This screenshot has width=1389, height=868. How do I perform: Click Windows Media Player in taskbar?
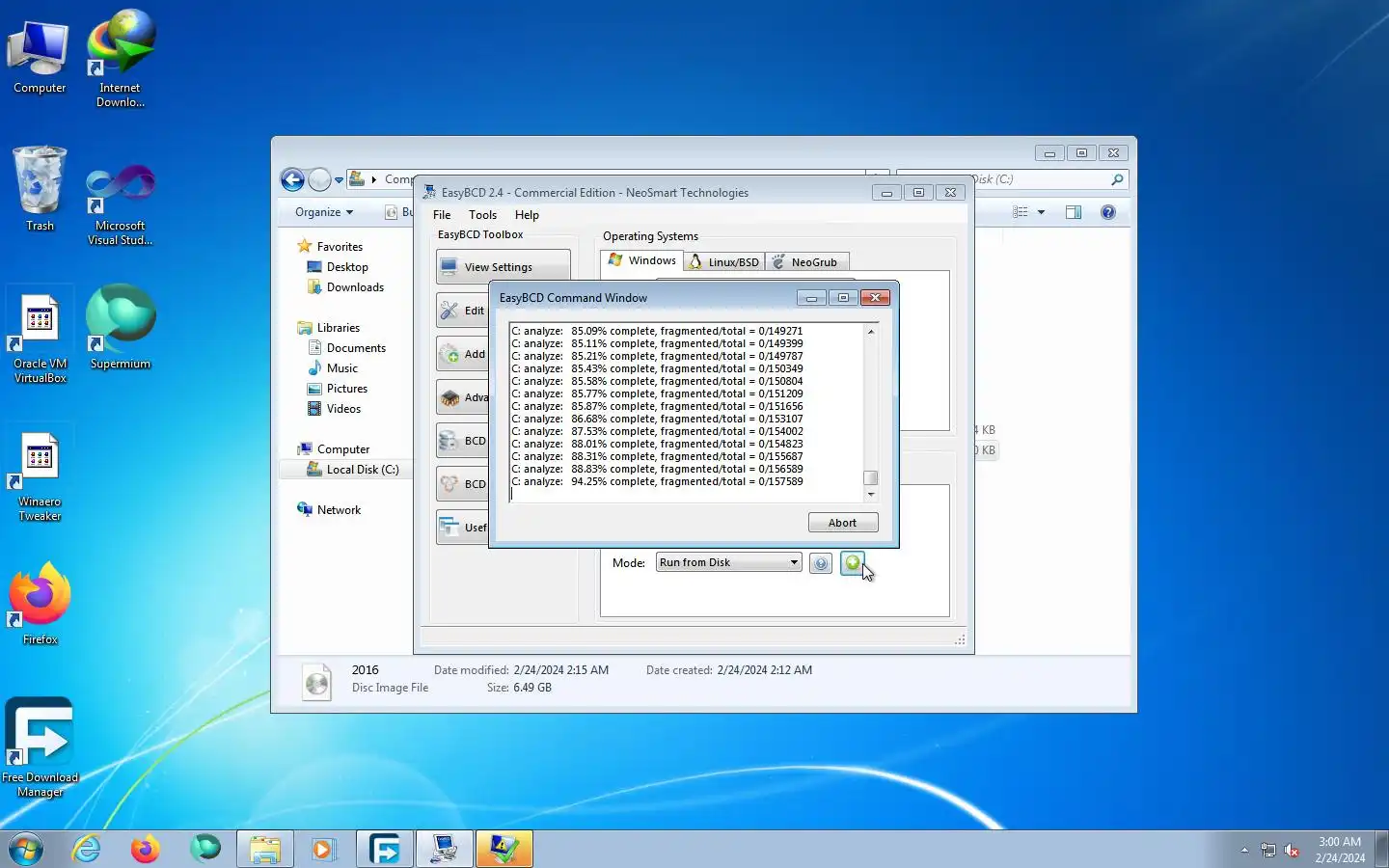click(x=323, y=849)
